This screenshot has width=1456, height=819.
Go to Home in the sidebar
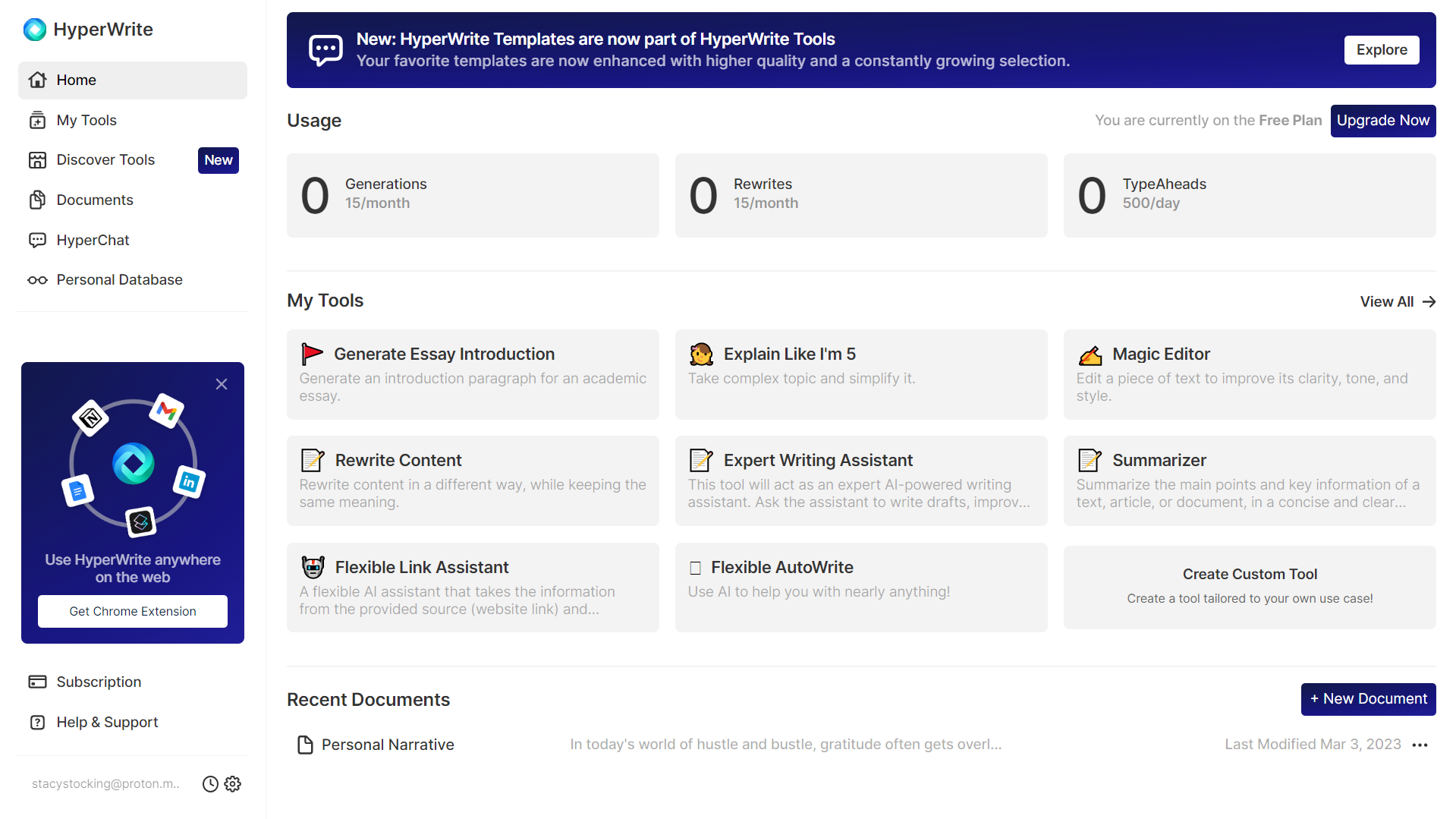[133, 80]
